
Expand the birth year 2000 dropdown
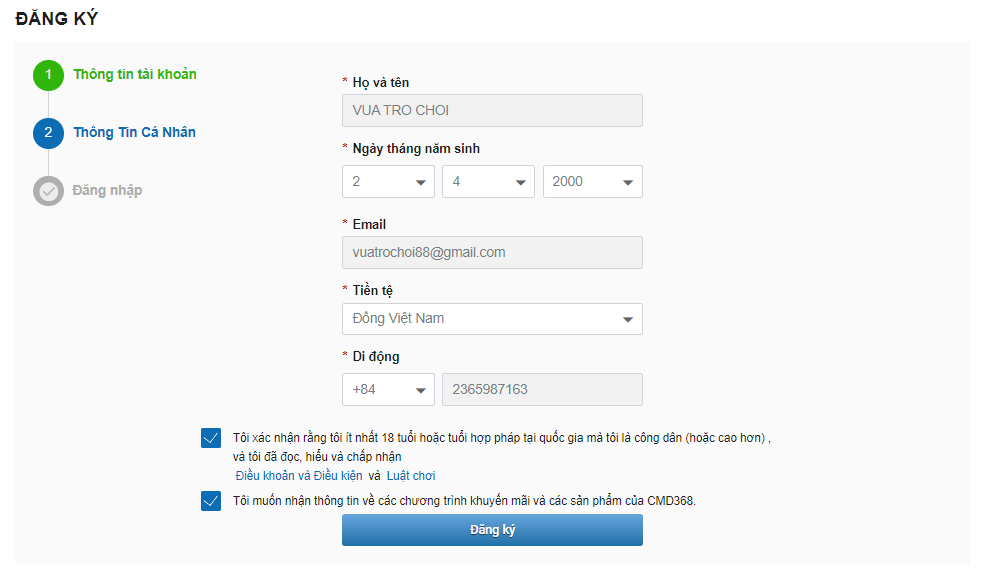pos(592,182)
